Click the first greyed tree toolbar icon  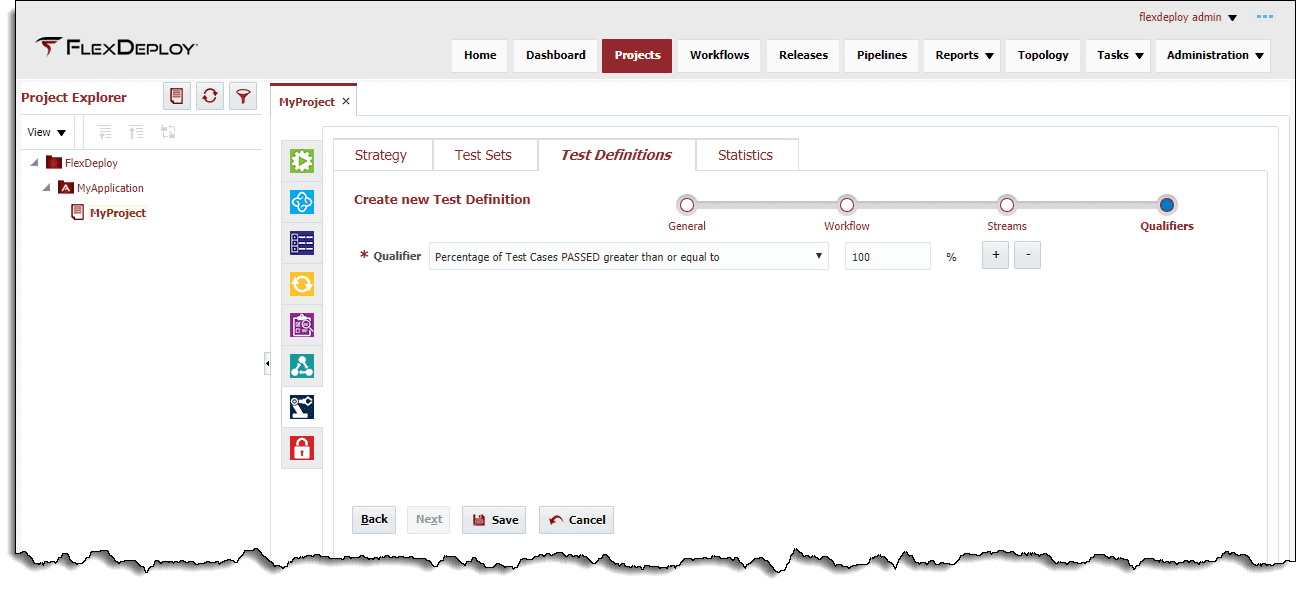click(x=105, y=132)
